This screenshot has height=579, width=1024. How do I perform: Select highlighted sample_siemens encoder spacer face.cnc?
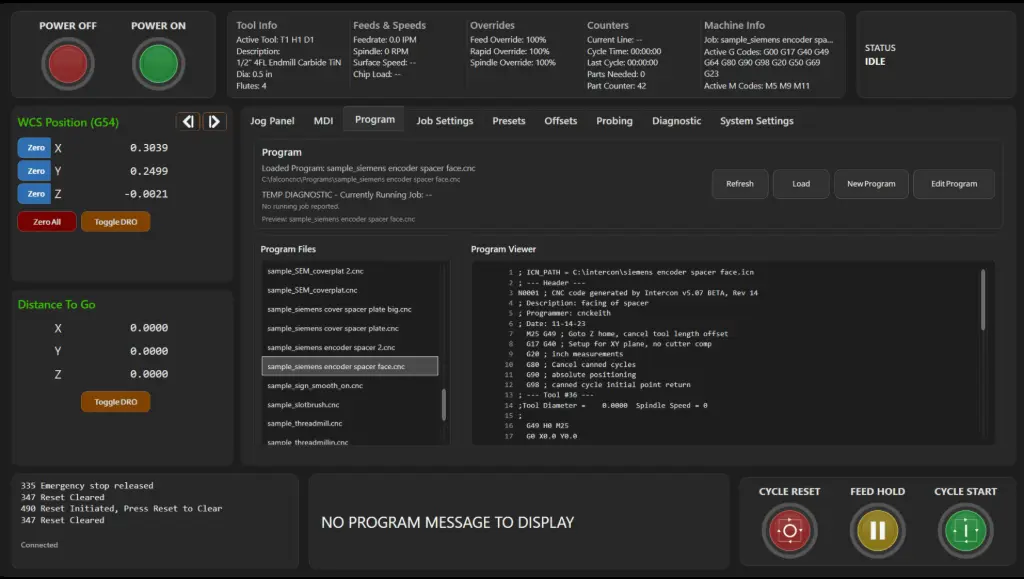coord(350,366)
